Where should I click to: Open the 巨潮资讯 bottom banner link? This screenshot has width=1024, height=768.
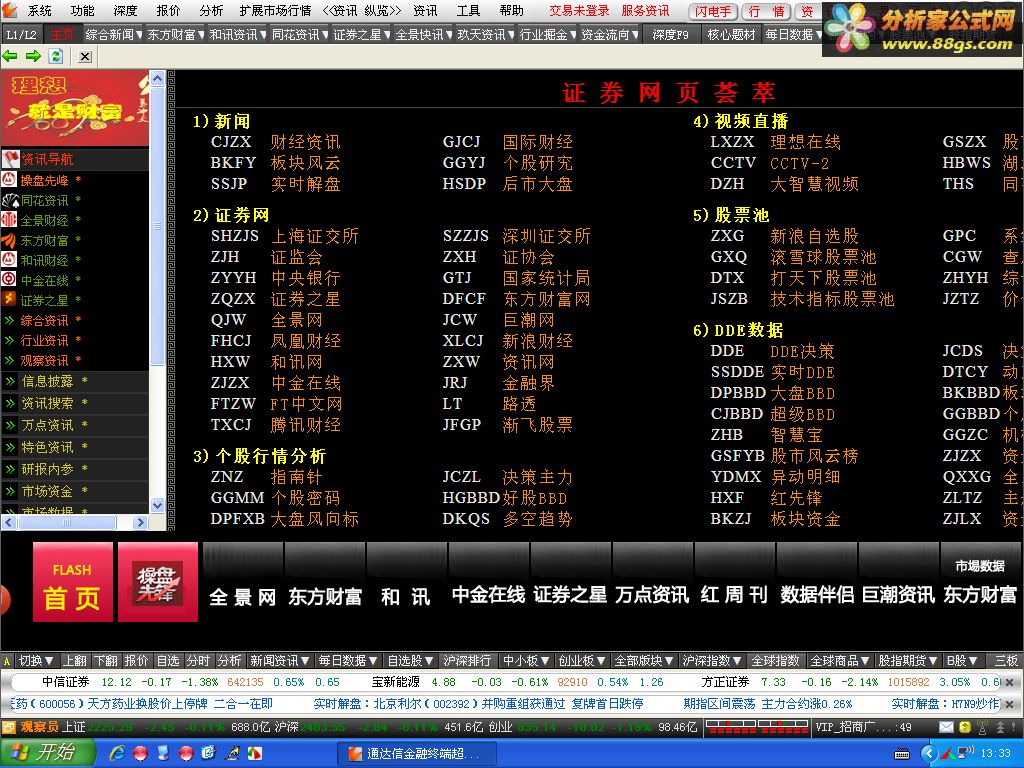[x=898, y=594]
